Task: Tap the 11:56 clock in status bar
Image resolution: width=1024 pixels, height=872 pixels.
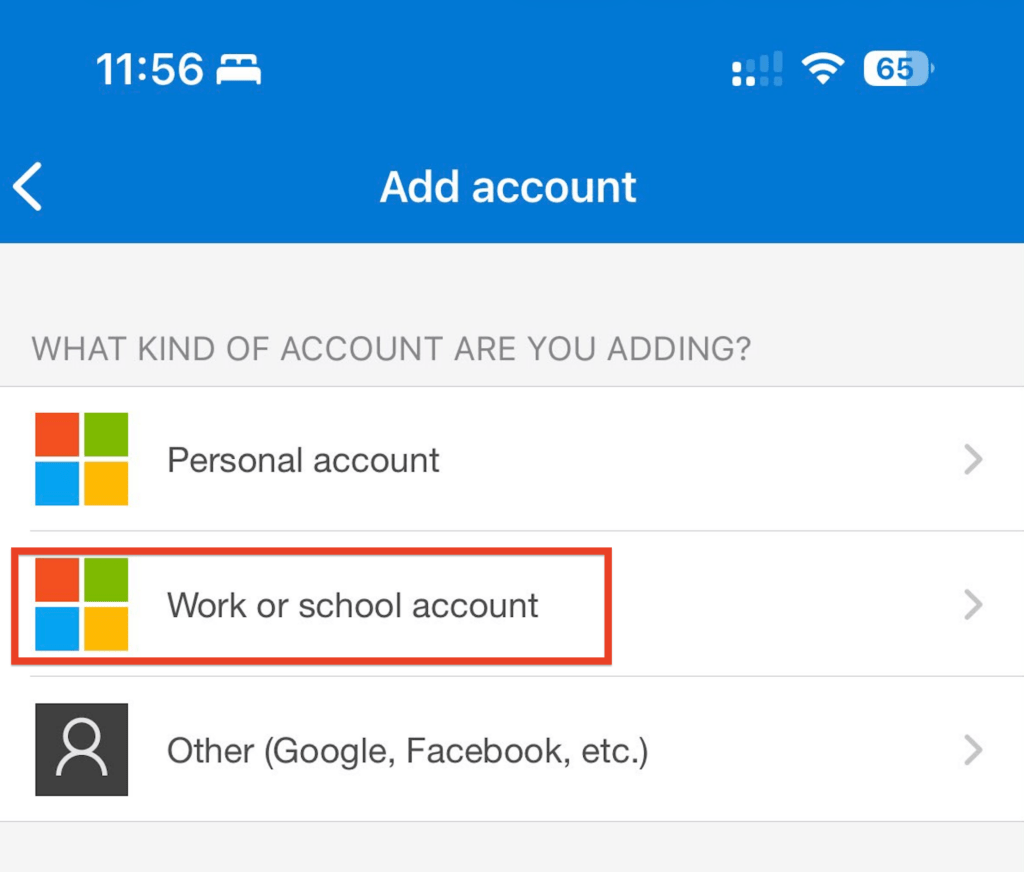Action: 150,69
